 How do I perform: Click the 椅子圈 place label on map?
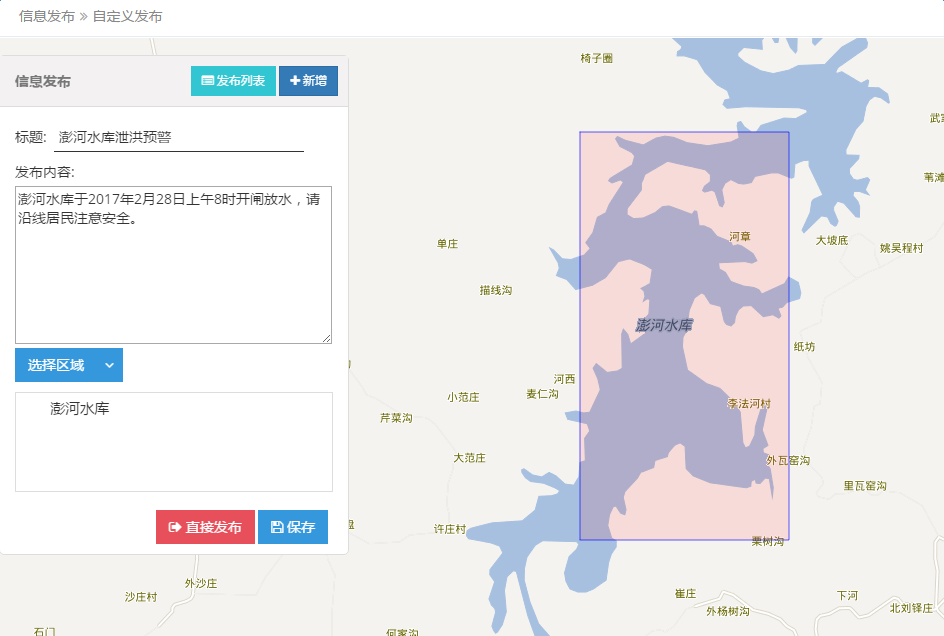[596, 59]
